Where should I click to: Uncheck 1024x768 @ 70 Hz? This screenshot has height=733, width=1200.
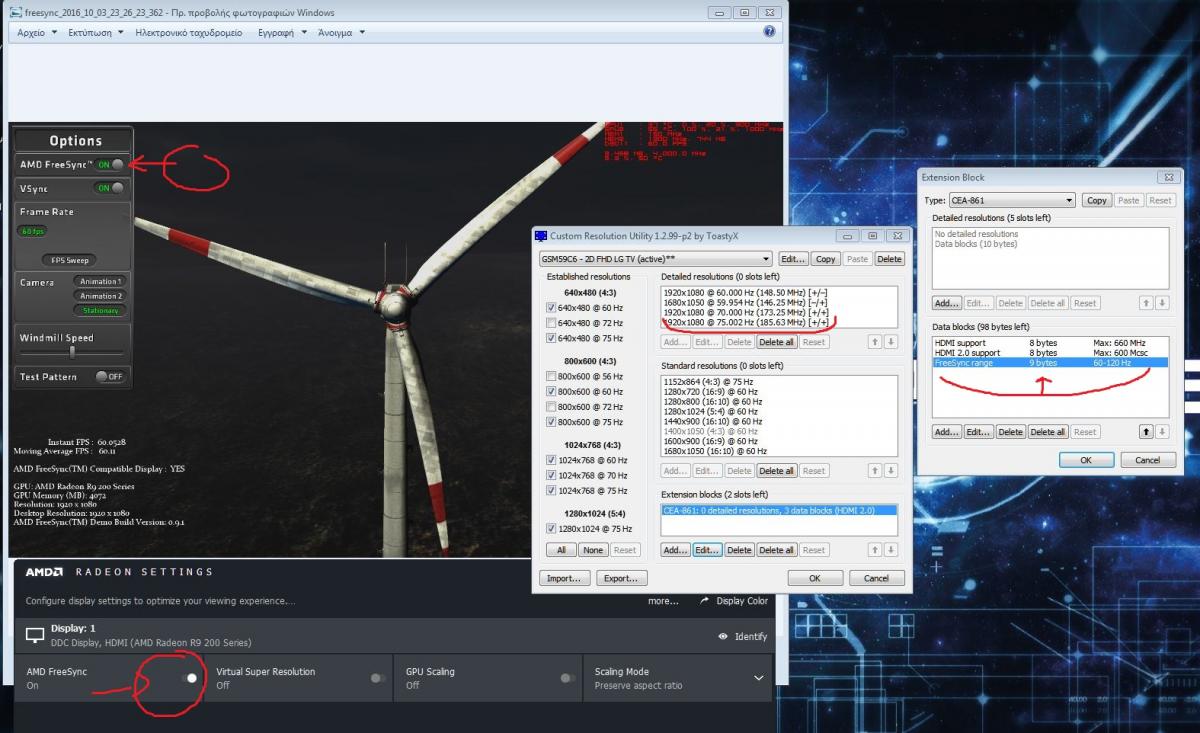pos(552,475)
